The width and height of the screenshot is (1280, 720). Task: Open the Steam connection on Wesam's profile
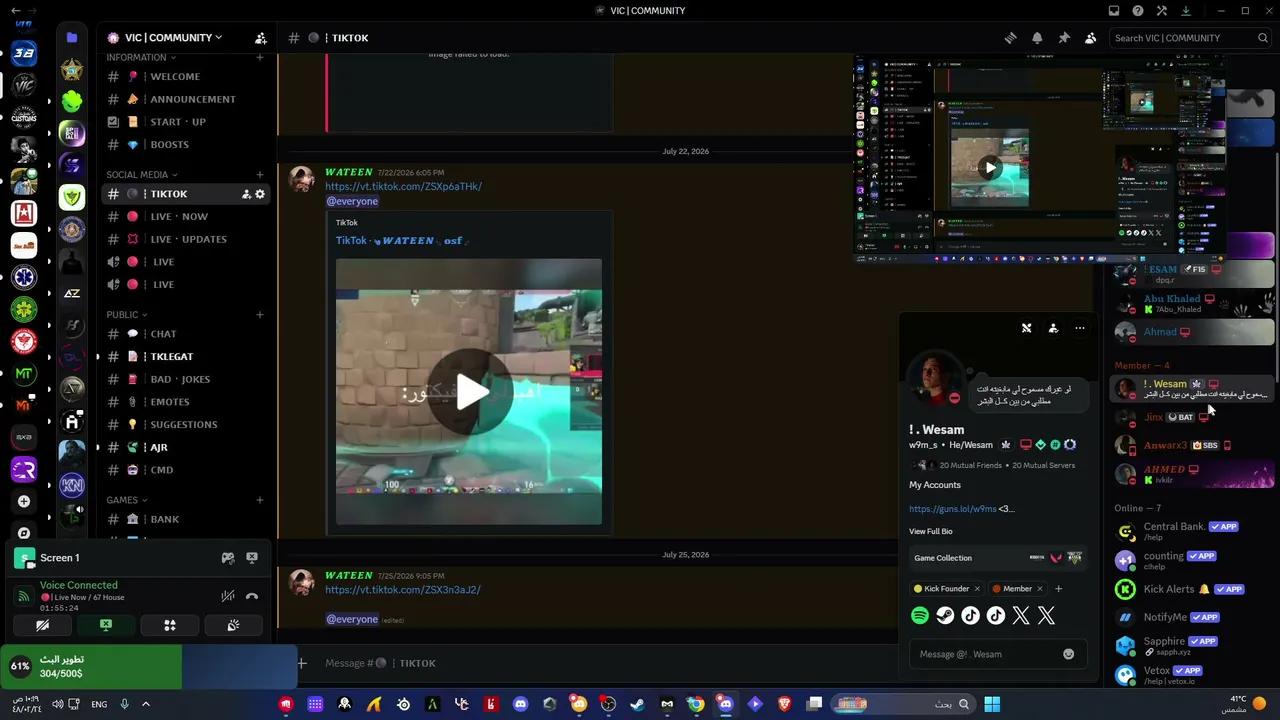pyautogui.click(x=945, y=616)
